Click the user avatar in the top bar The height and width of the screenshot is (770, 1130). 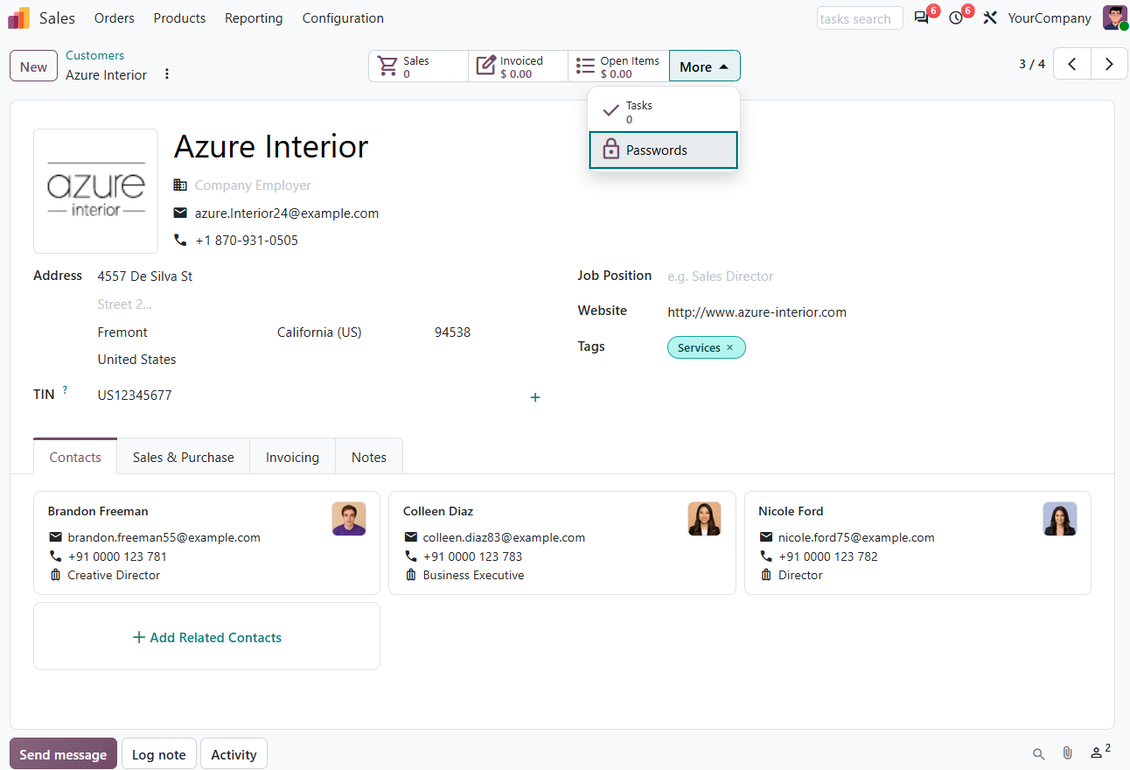(x=1114, y=18)
